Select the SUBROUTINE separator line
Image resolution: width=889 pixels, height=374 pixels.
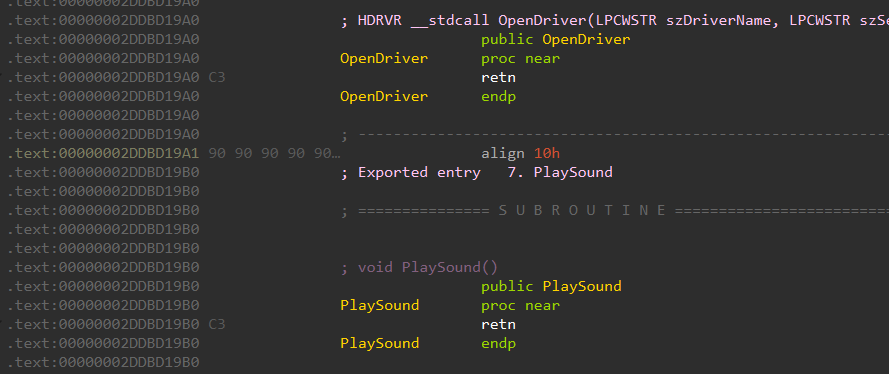click(x=615, y=211)
